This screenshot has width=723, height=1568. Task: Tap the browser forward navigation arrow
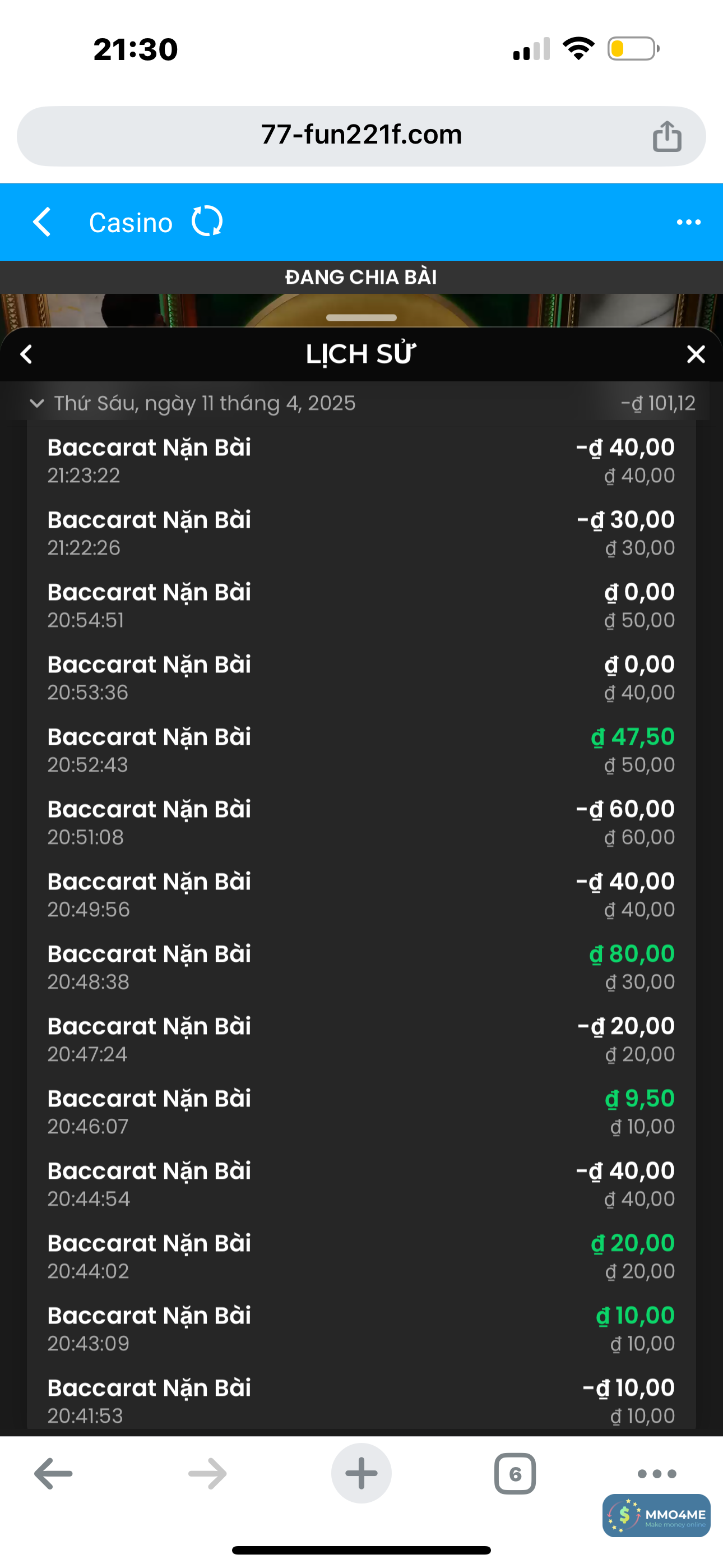pos(207,1474)
